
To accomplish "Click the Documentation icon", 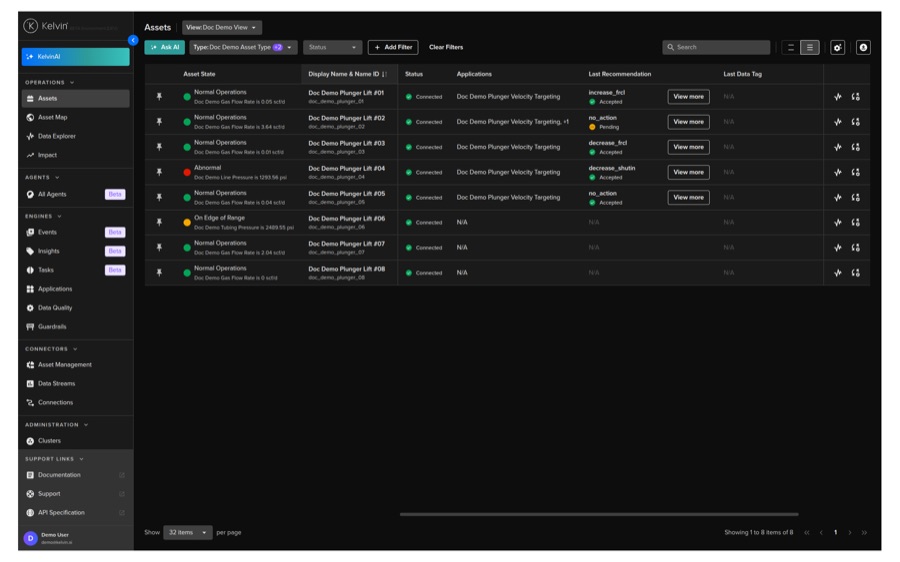I will 30,475.
